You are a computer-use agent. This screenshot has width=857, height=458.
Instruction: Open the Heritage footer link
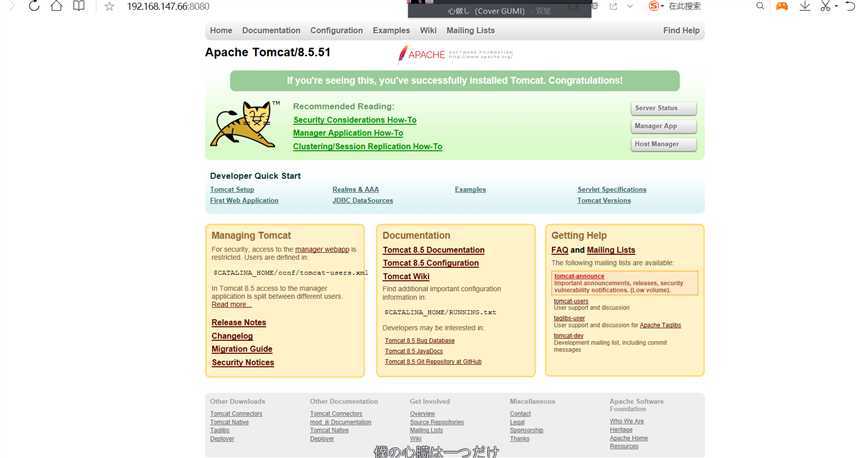coord(621,430)
